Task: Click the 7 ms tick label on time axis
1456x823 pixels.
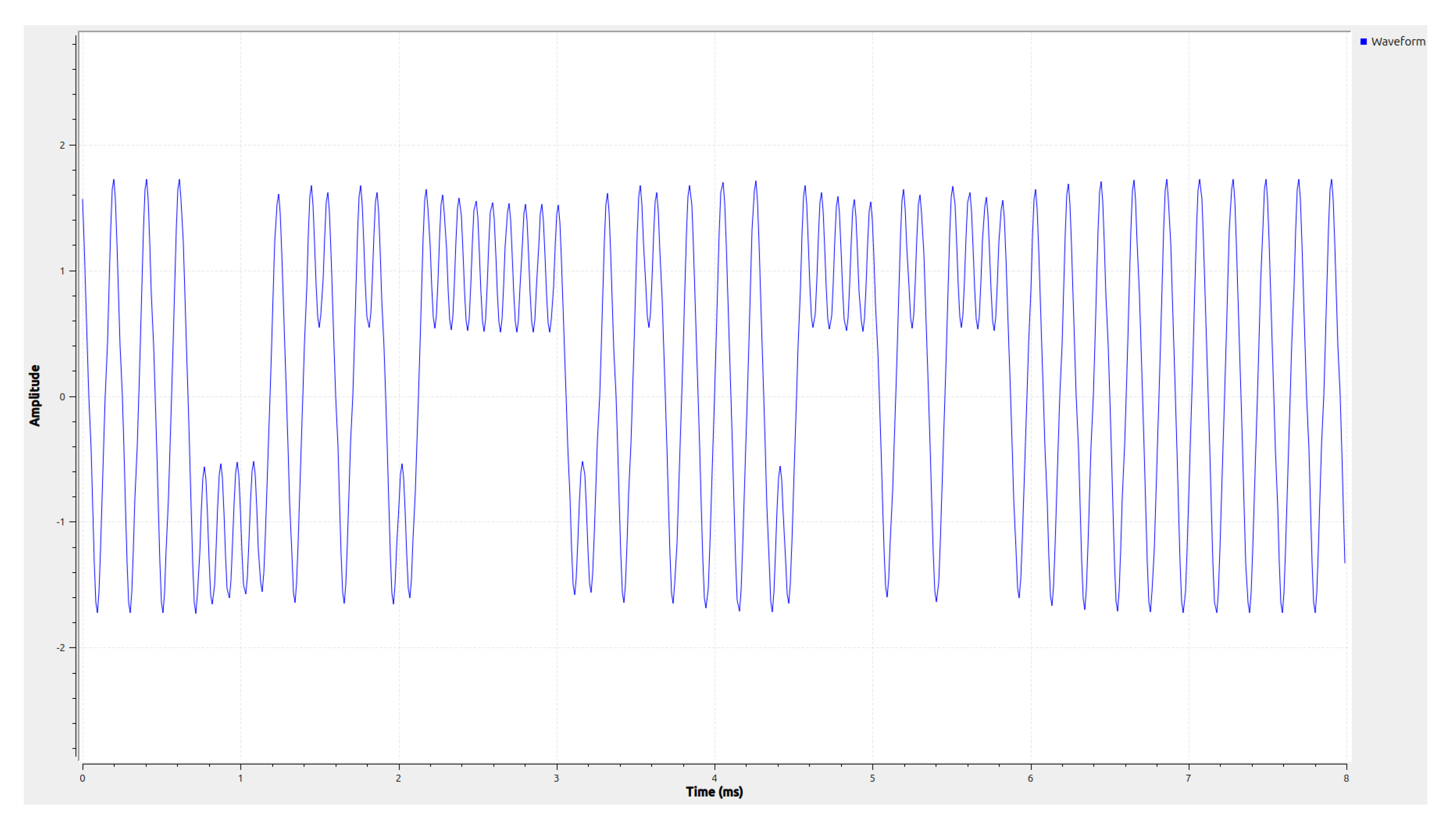Action: coord(1188,778)
